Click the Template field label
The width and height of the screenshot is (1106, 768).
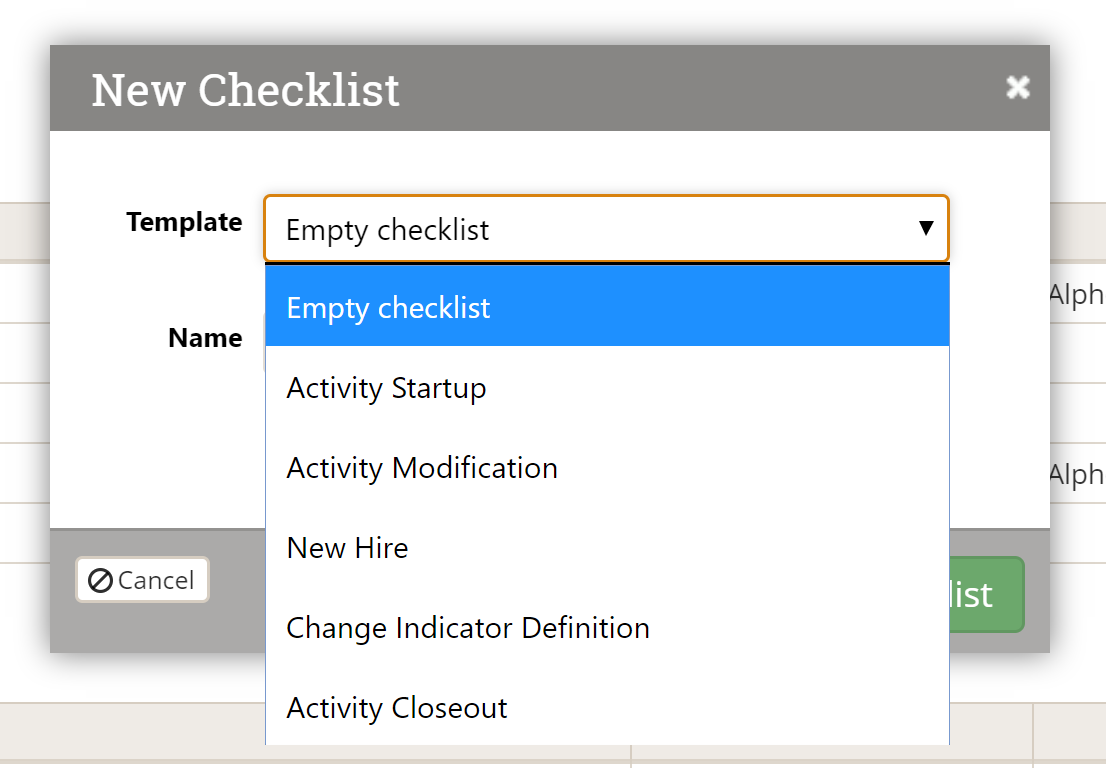[184, 222]
